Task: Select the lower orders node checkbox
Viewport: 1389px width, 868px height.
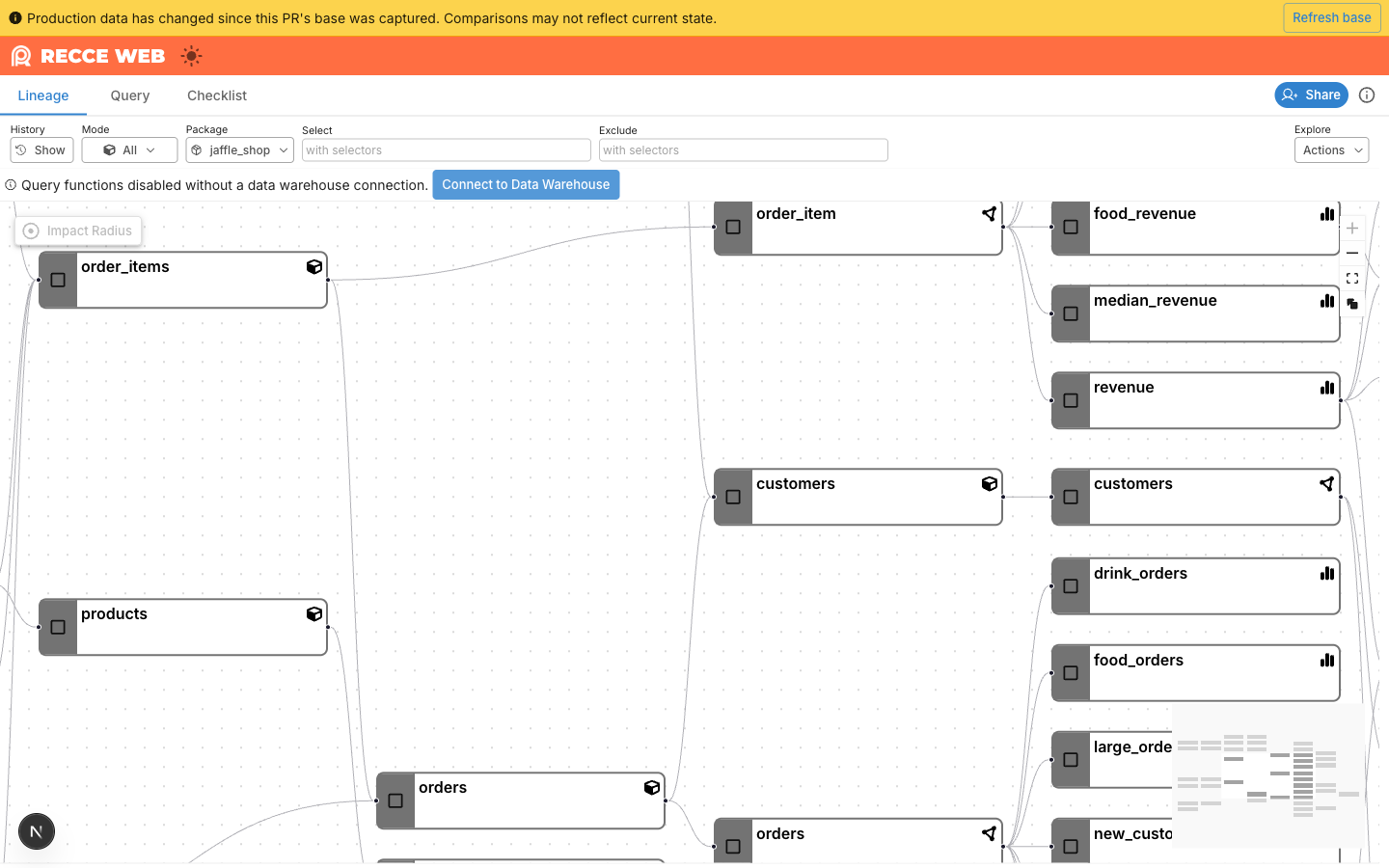Action: pyautogui.click(x=733, y=847)
